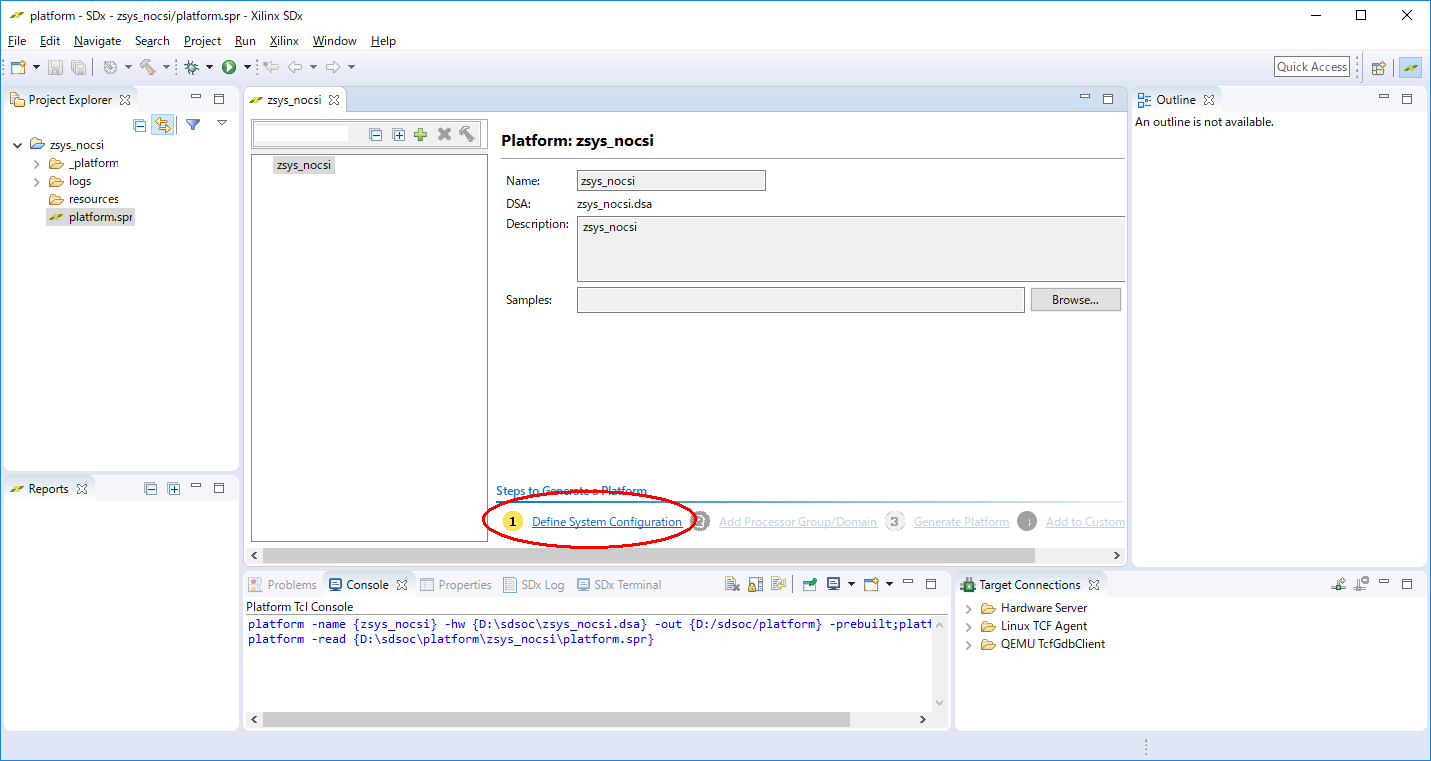Click the Browse... button for Samples

tap(1075, 300)
